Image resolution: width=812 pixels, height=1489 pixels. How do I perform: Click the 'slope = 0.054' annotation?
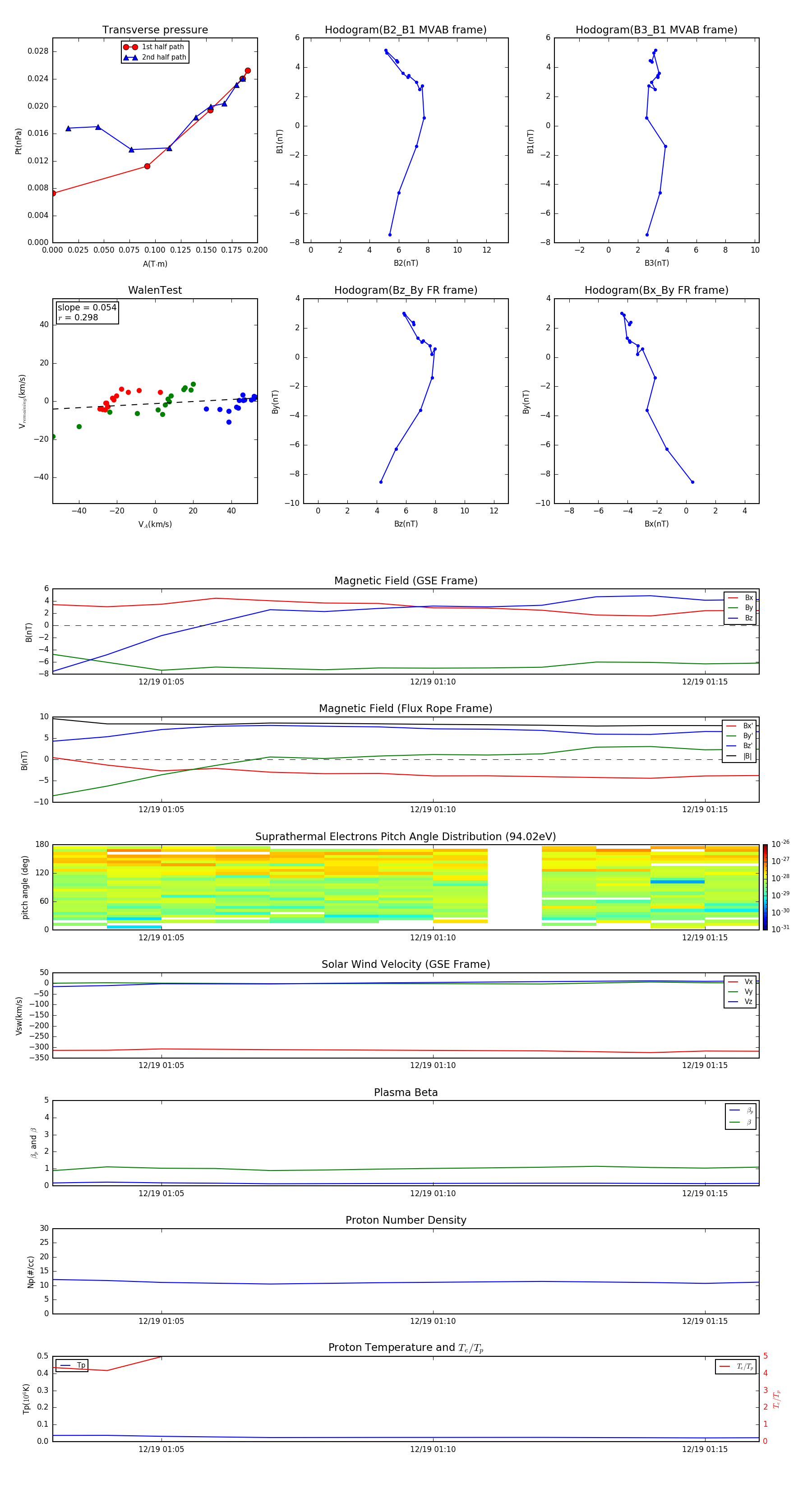tap(87, 308)
